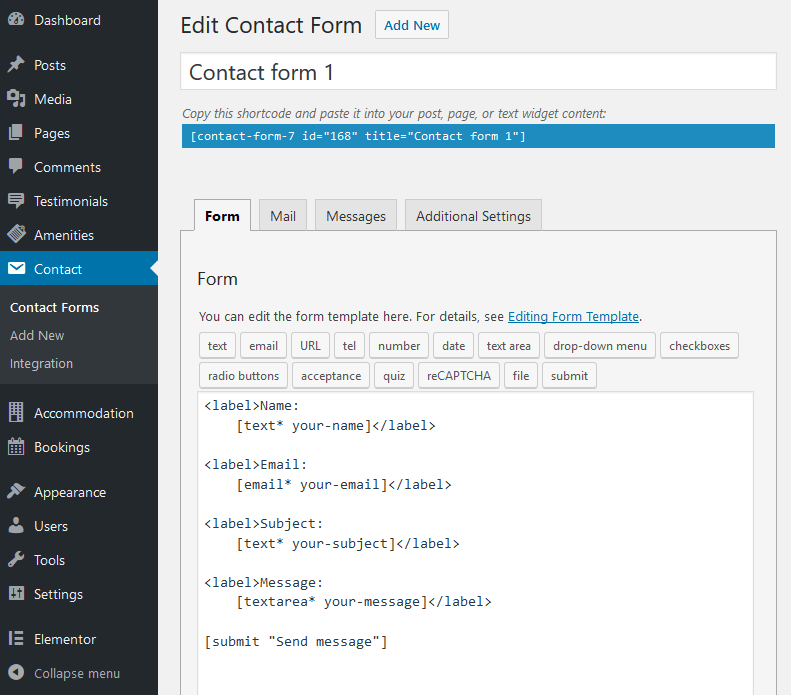
Task: Switch to the Mail tab
Action: (x=283, y=216)
